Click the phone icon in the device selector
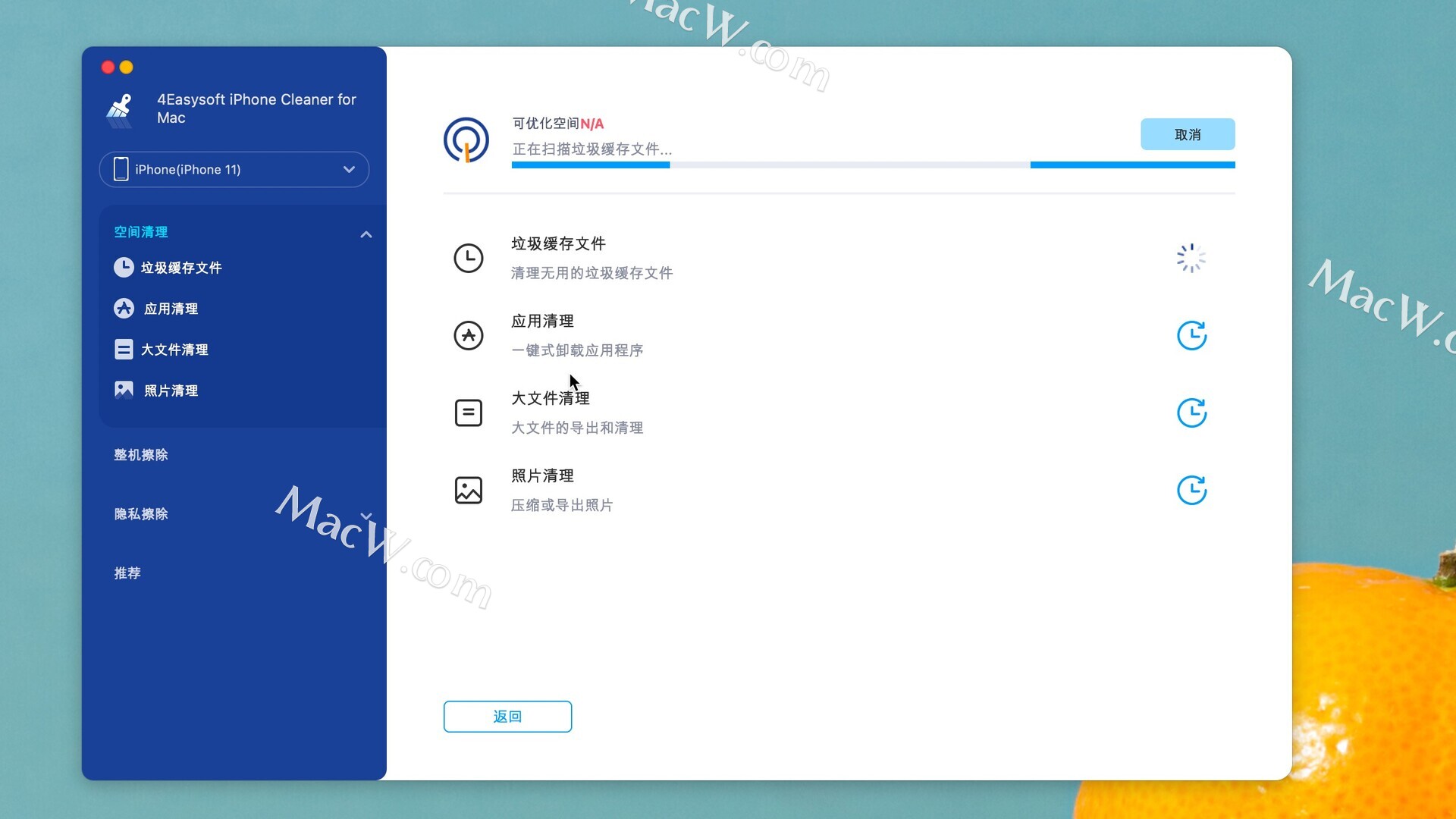The image size is (1456, 819). (121, 169)
